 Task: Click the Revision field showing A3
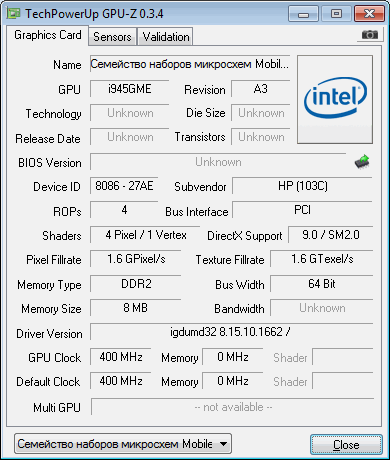261,89
